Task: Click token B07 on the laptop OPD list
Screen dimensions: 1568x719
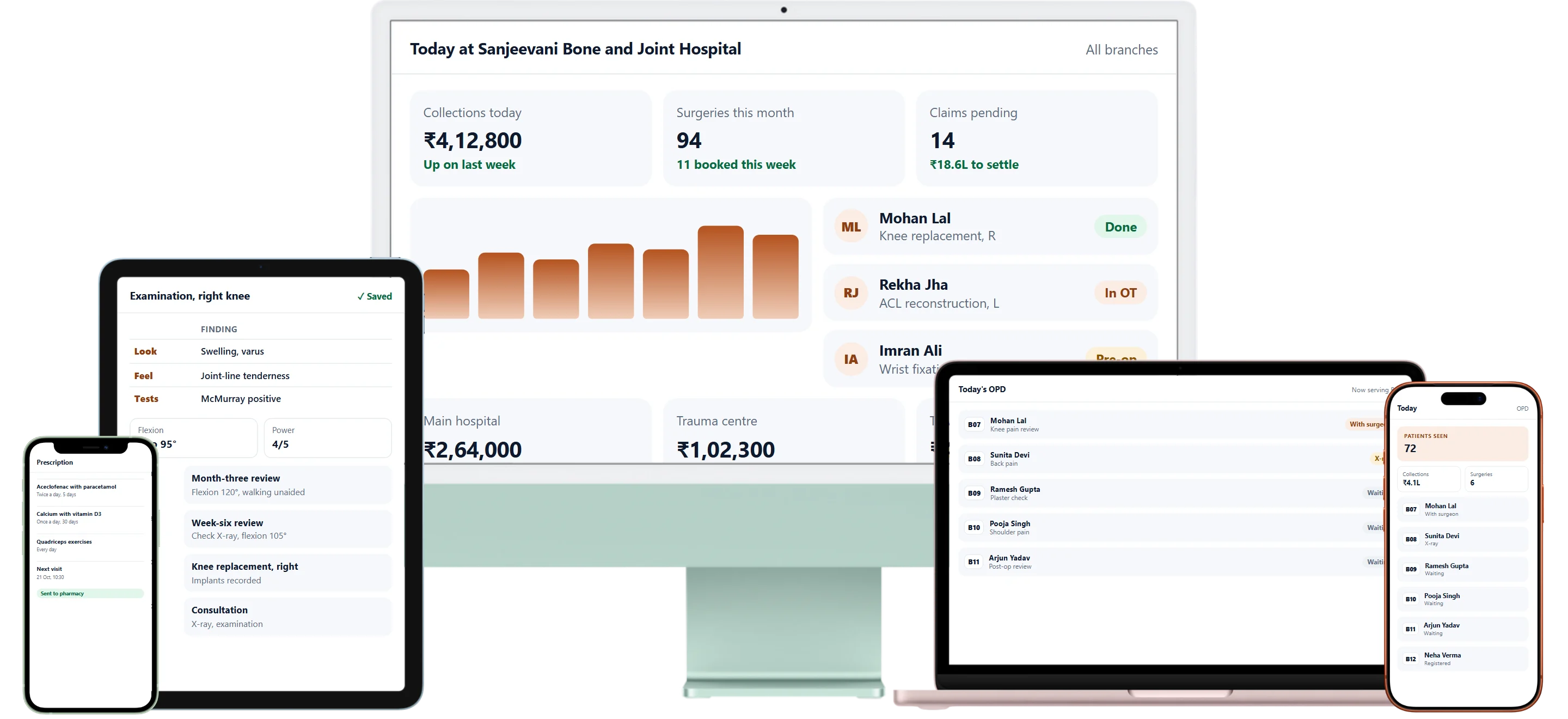Action: click(974, 425)
